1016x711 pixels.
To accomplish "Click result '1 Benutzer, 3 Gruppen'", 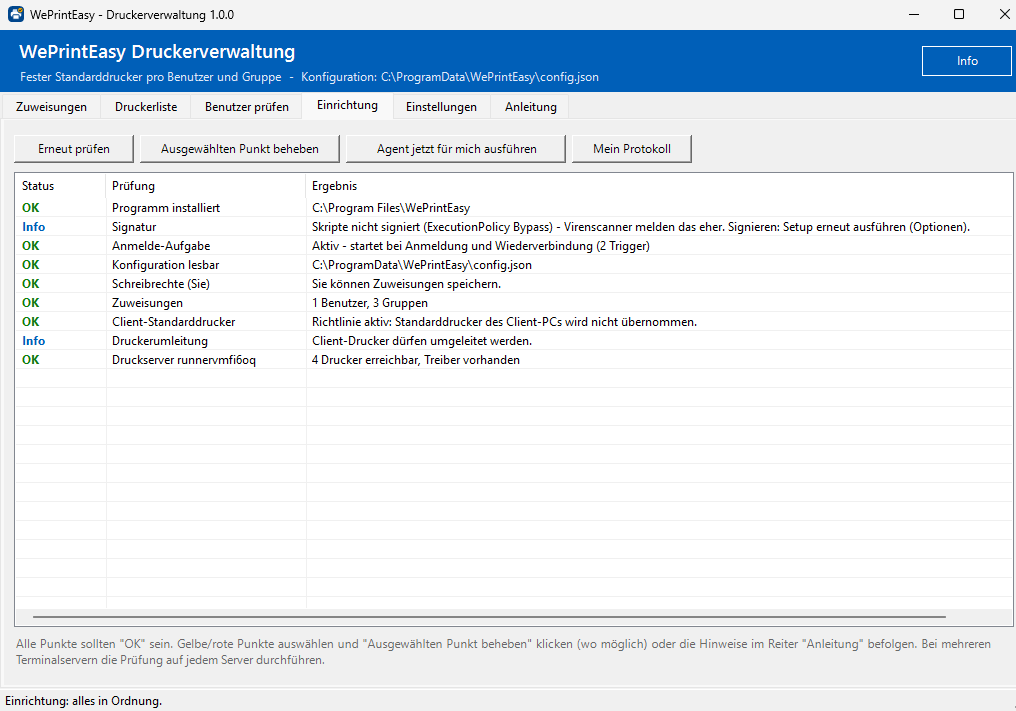I will 370,303.
